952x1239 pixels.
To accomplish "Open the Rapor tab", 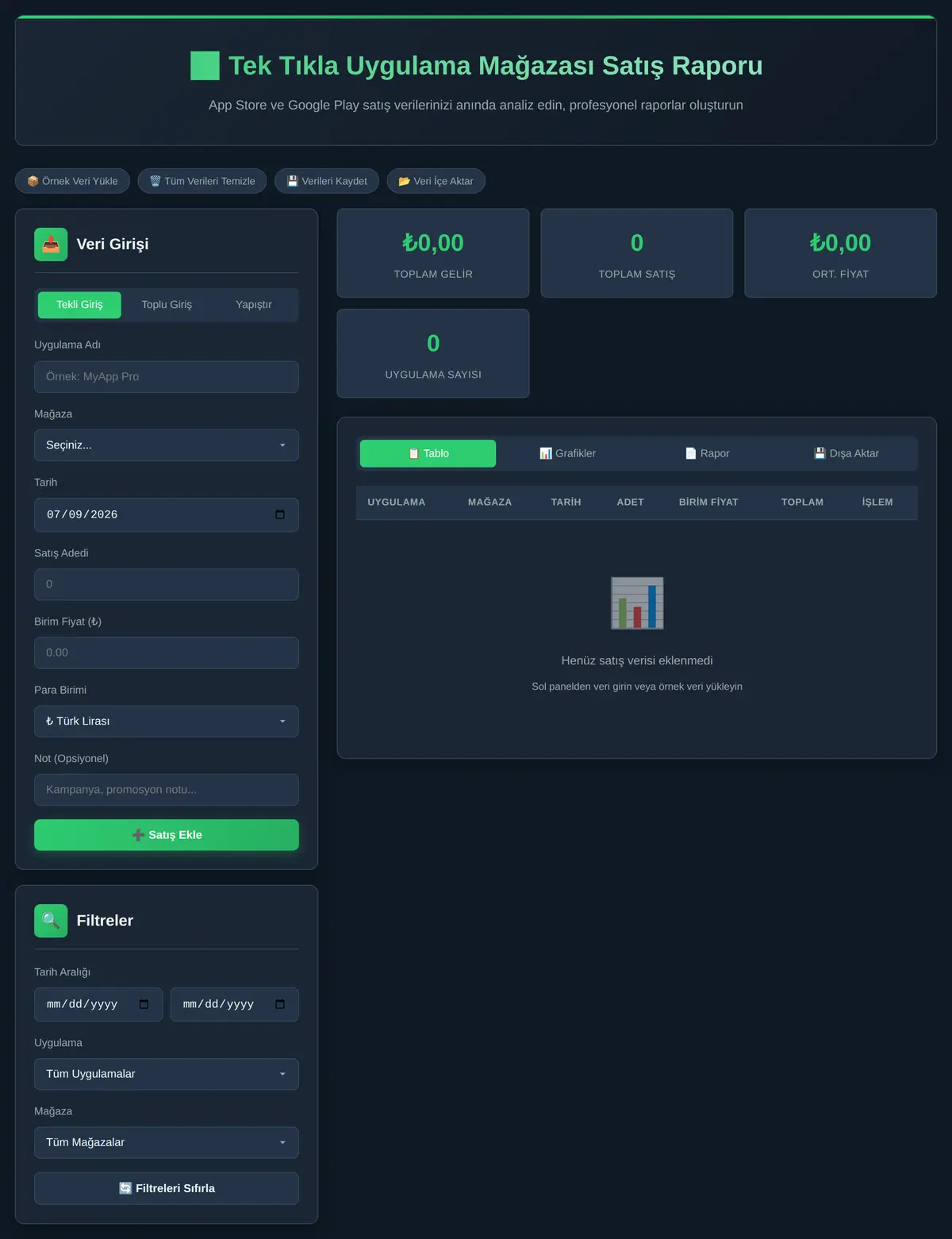I will (x=707, y=453).
